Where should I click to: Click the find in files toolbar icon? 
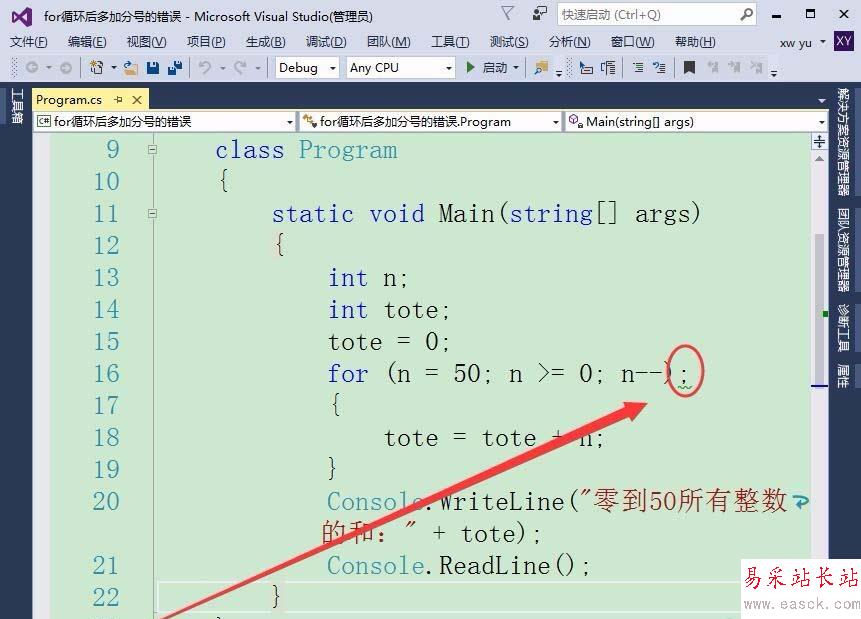pyautogui.click(x=541, y=68)
